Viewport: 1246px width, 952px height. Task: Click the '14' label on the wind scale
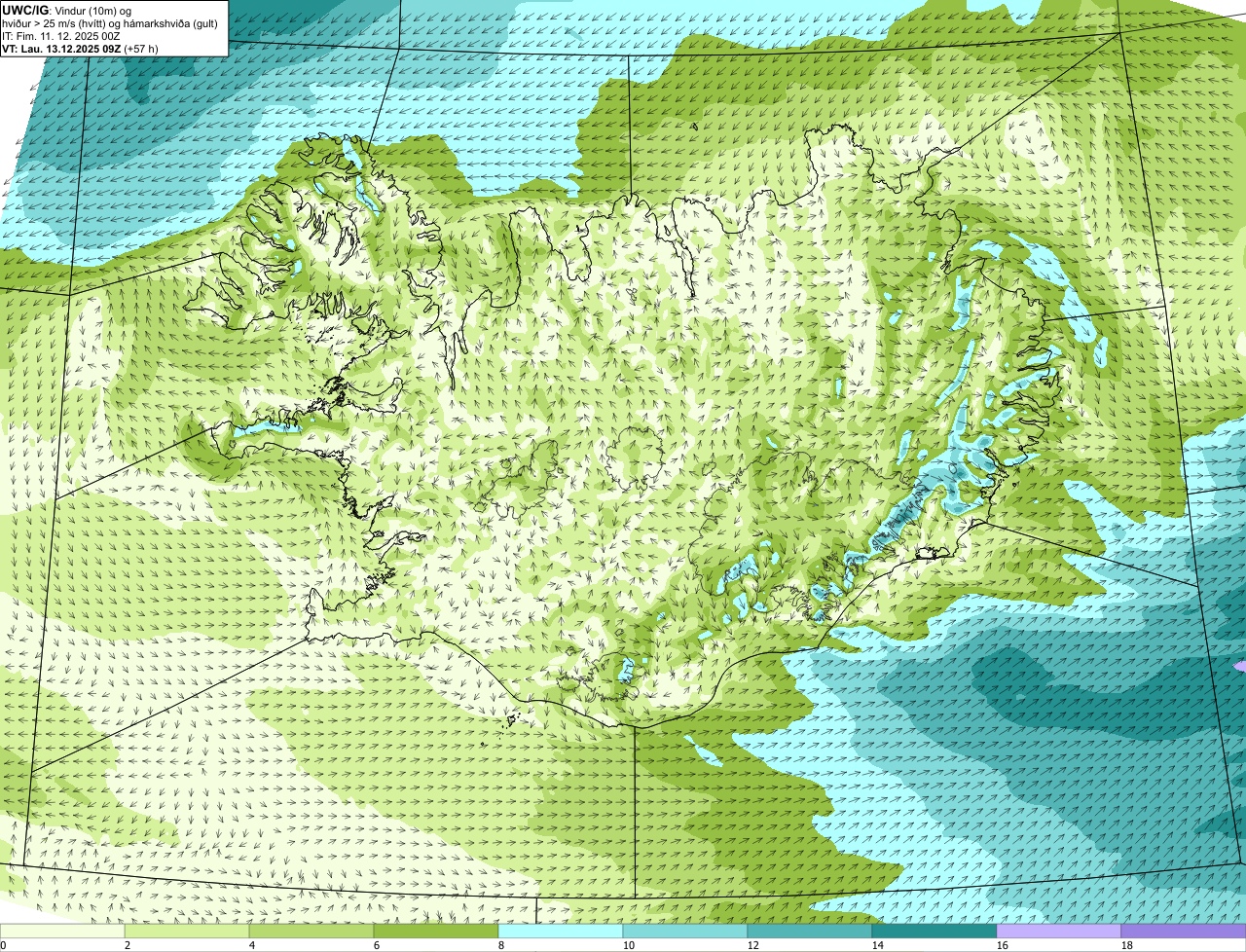click(x=878, y=945)
